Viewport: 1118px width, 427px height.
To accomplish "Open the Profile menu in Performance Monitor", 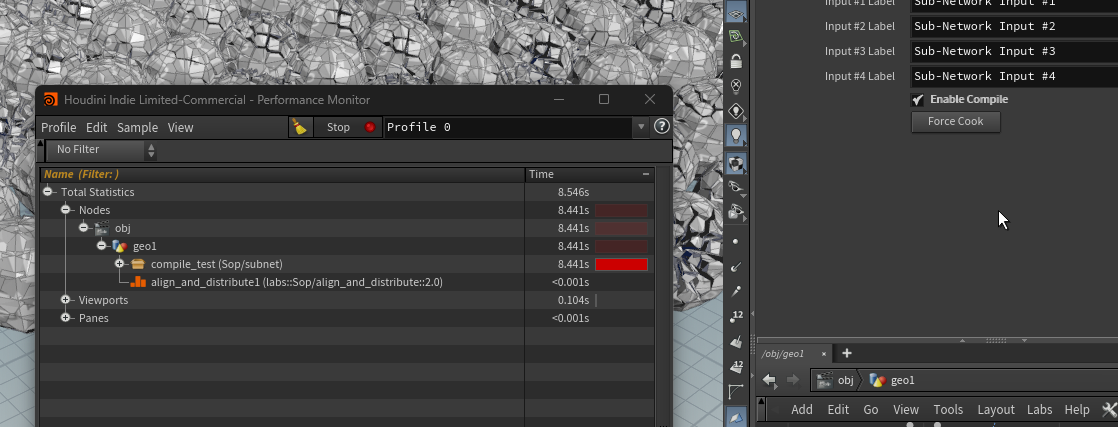I will click(x=58, y=128).
